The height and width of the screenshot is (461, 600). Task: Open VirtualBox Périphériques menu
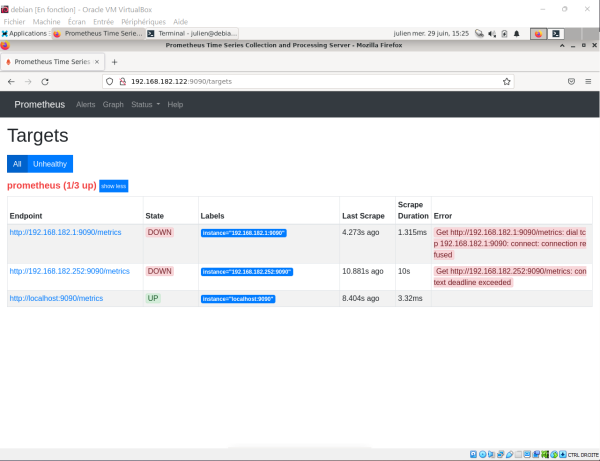pos(143,22)
